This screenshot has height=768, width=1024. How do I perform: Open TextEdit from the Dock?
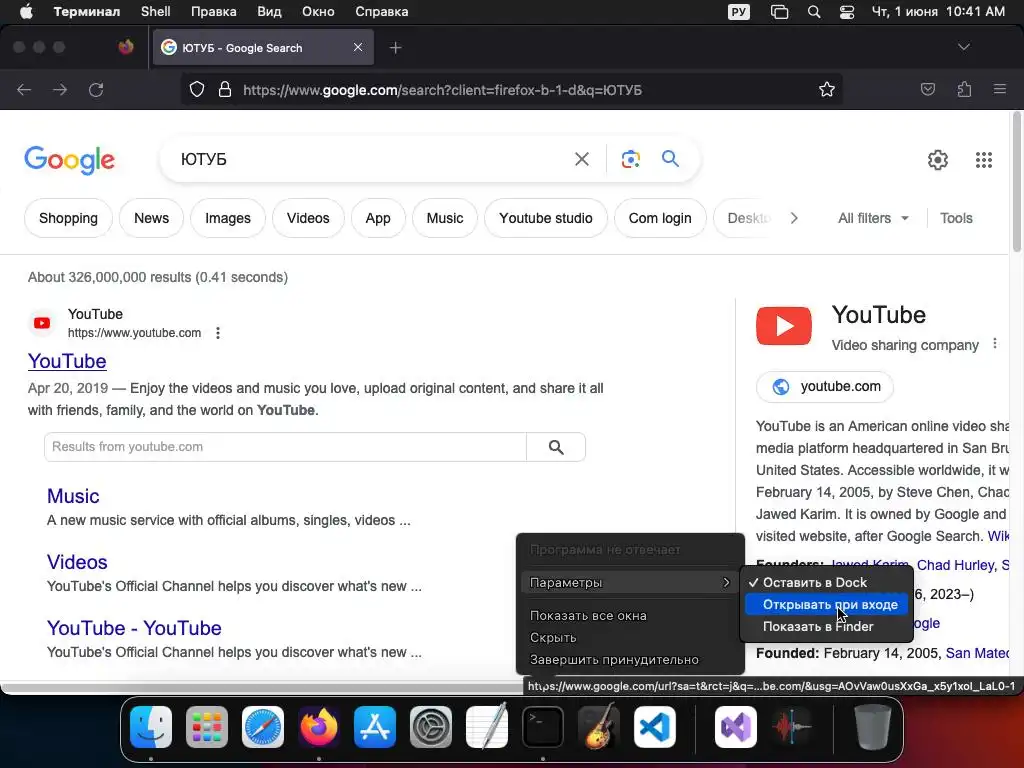coord(487,727)
